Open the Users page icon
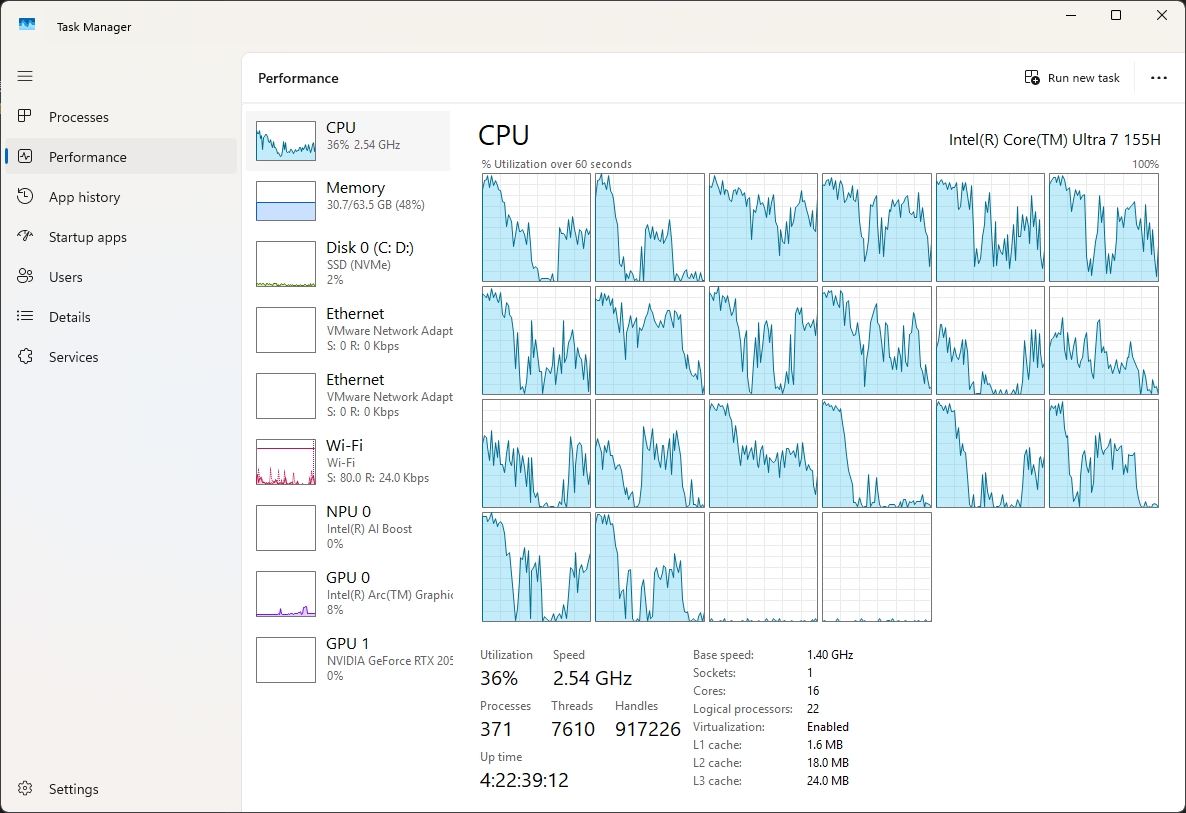1186x813 pixels. tap(25, 277)
